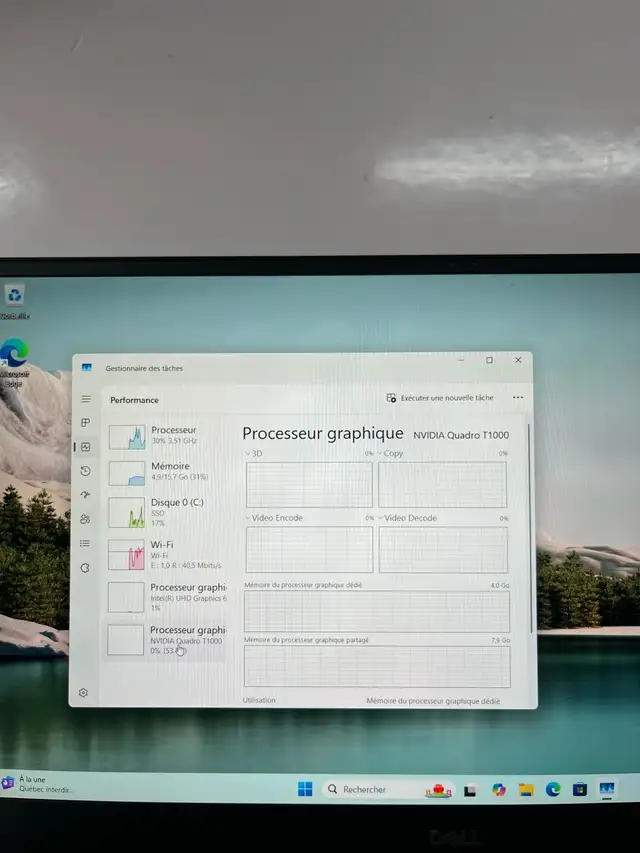Launch Copilot from the taskbar
The height and width of the screenshot is (853, 640).
tap(499, 789)
